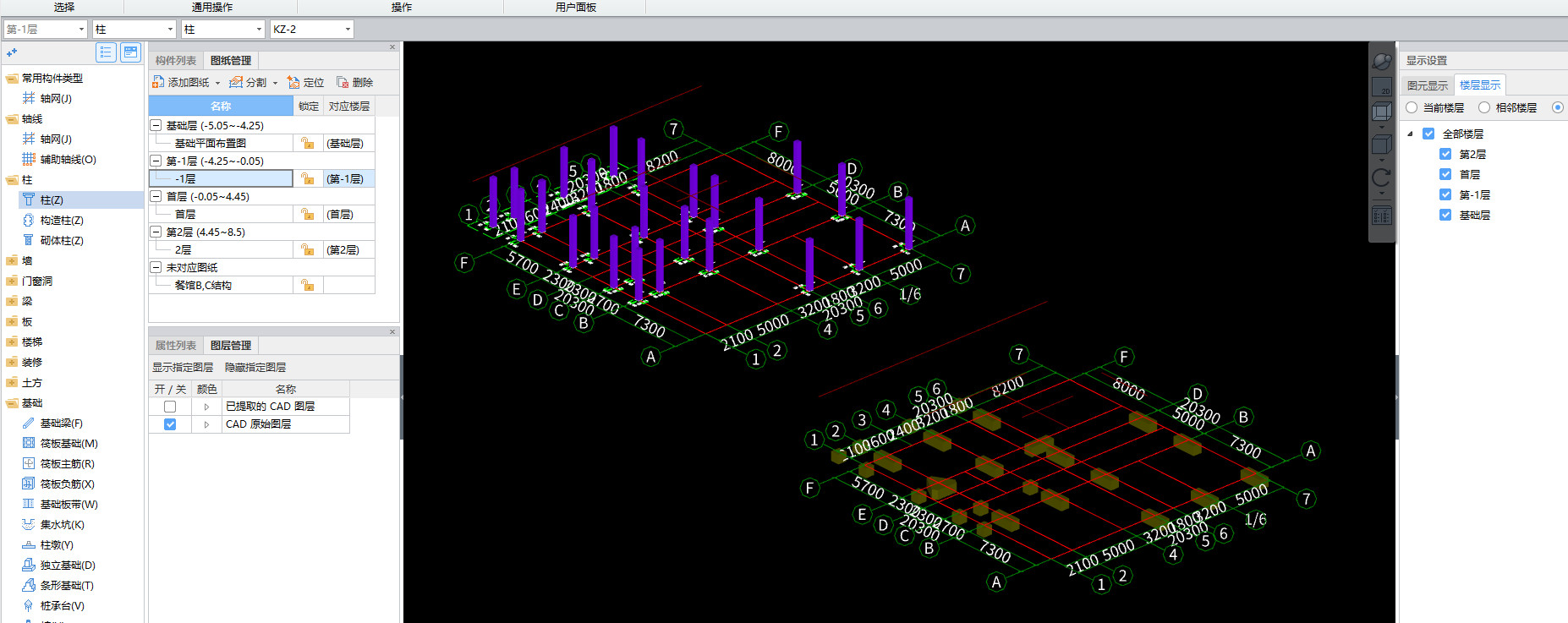Image resolution: width=1568 pixels, height=623 pixels.
Task: Select 筏板基础(M) raft foundation
Action: pyautogui.click(x=69, y=443)
